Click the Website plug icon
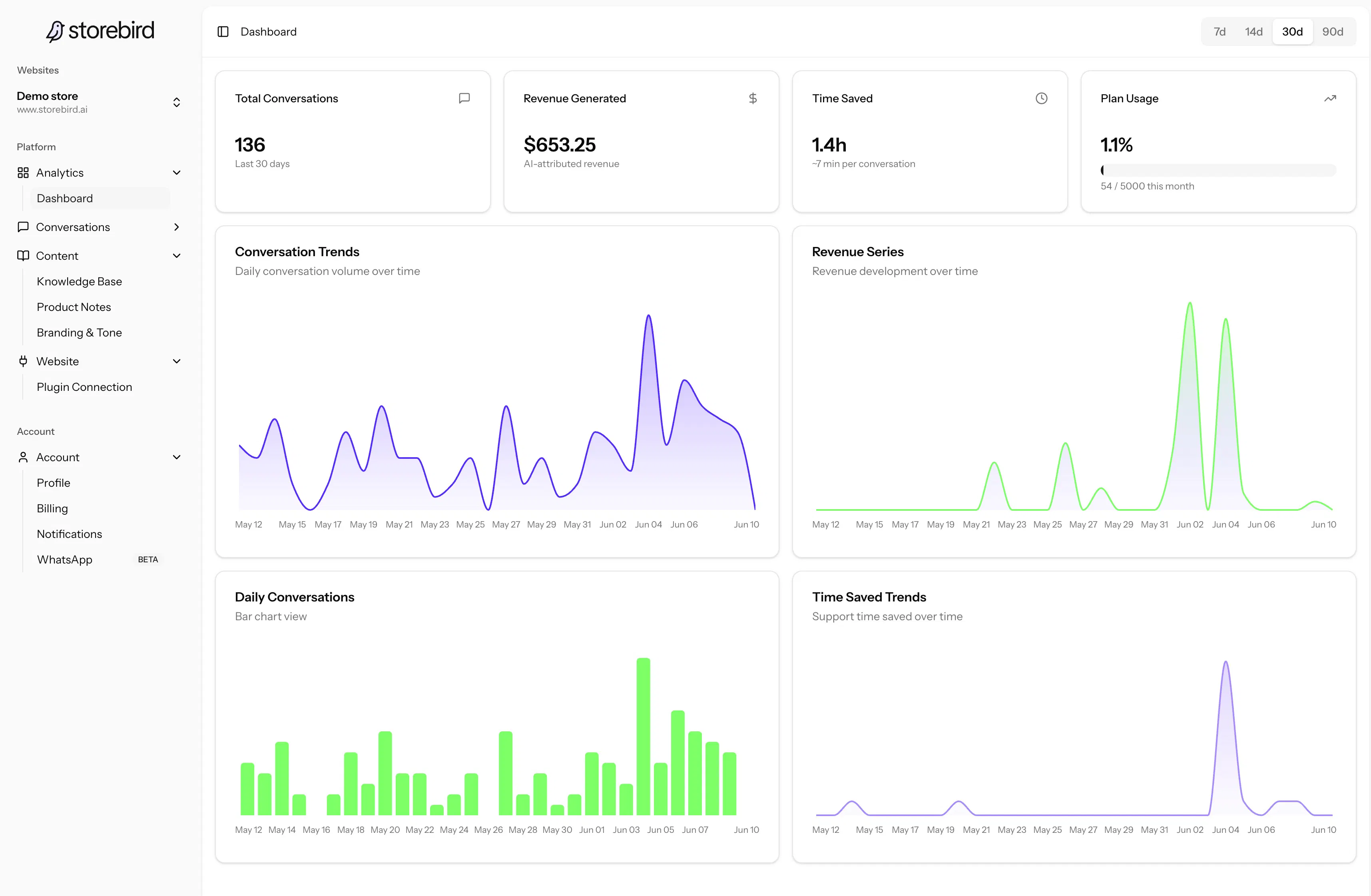This screenshot has height=896, width=1371. pos(23,361)
